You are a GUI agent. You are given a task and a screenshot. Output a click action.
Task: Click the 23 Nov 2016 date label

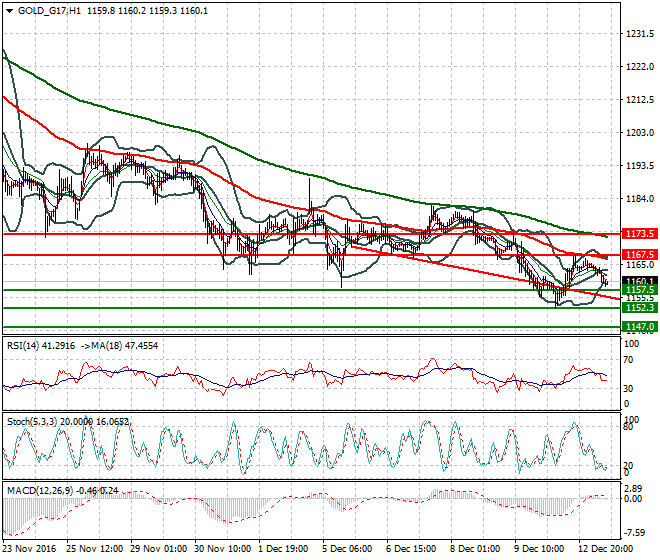[x=29, y=549]
